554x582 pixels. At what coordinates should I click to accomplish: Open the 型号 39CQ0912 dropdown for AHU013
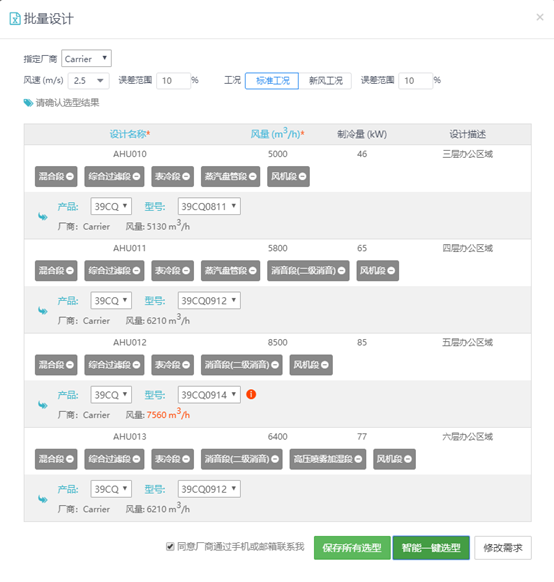coord(209,489)
